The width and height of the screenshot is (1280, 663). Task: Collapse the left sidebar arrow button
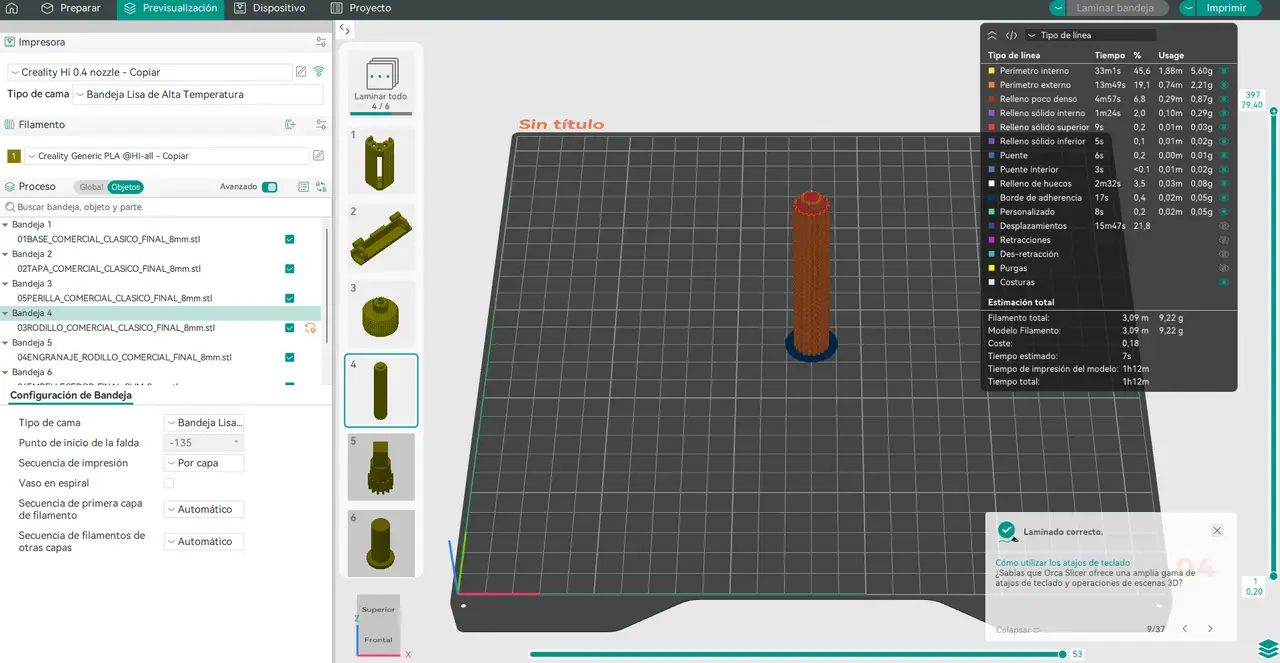[x=344, y=30]
